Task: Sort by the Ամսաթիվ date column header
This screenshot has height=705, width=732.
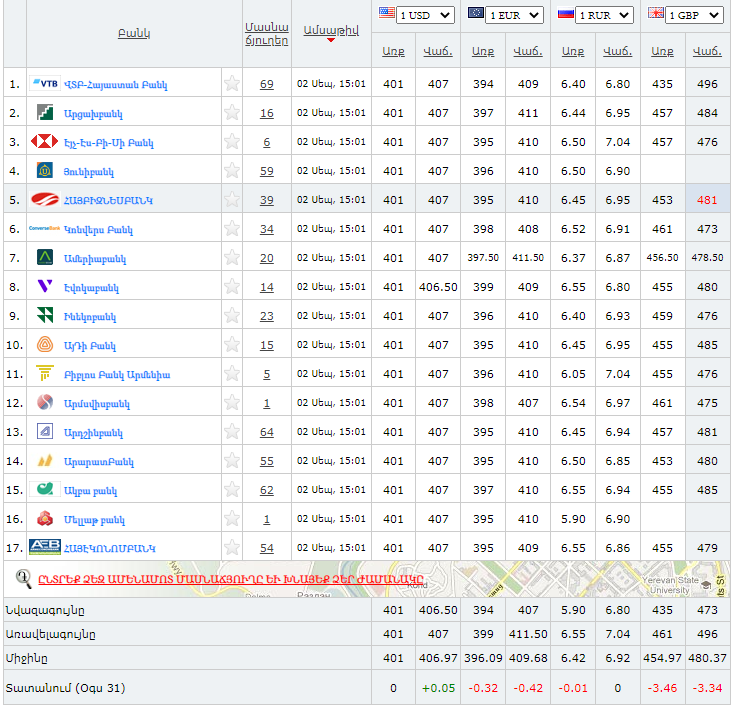Action: 331,30
